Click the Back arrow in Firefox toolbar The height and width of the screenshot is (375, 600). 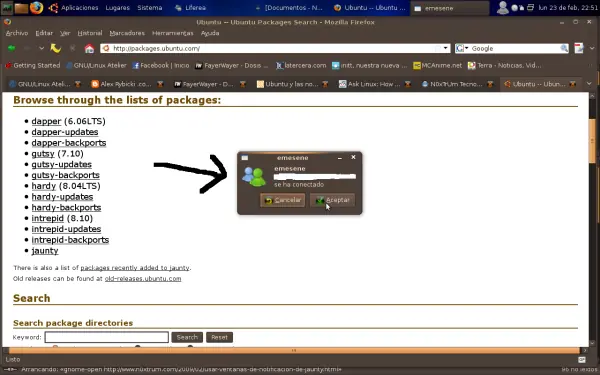11,48
